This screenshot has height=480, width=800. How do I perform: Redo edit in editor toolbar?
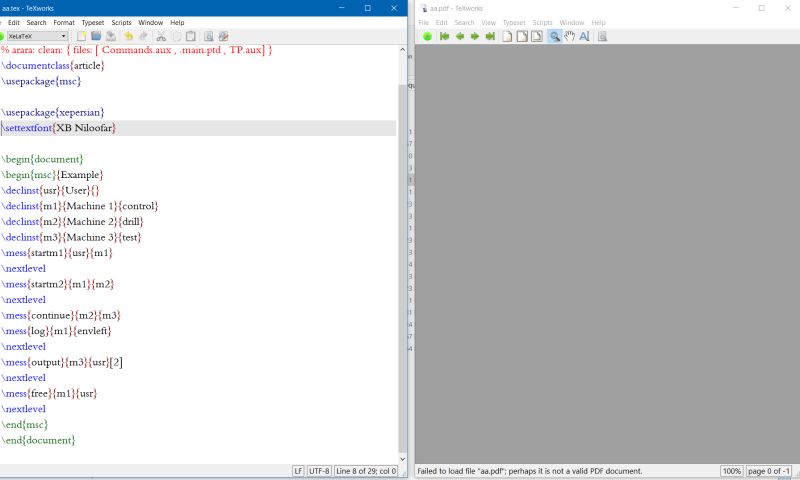143,36
